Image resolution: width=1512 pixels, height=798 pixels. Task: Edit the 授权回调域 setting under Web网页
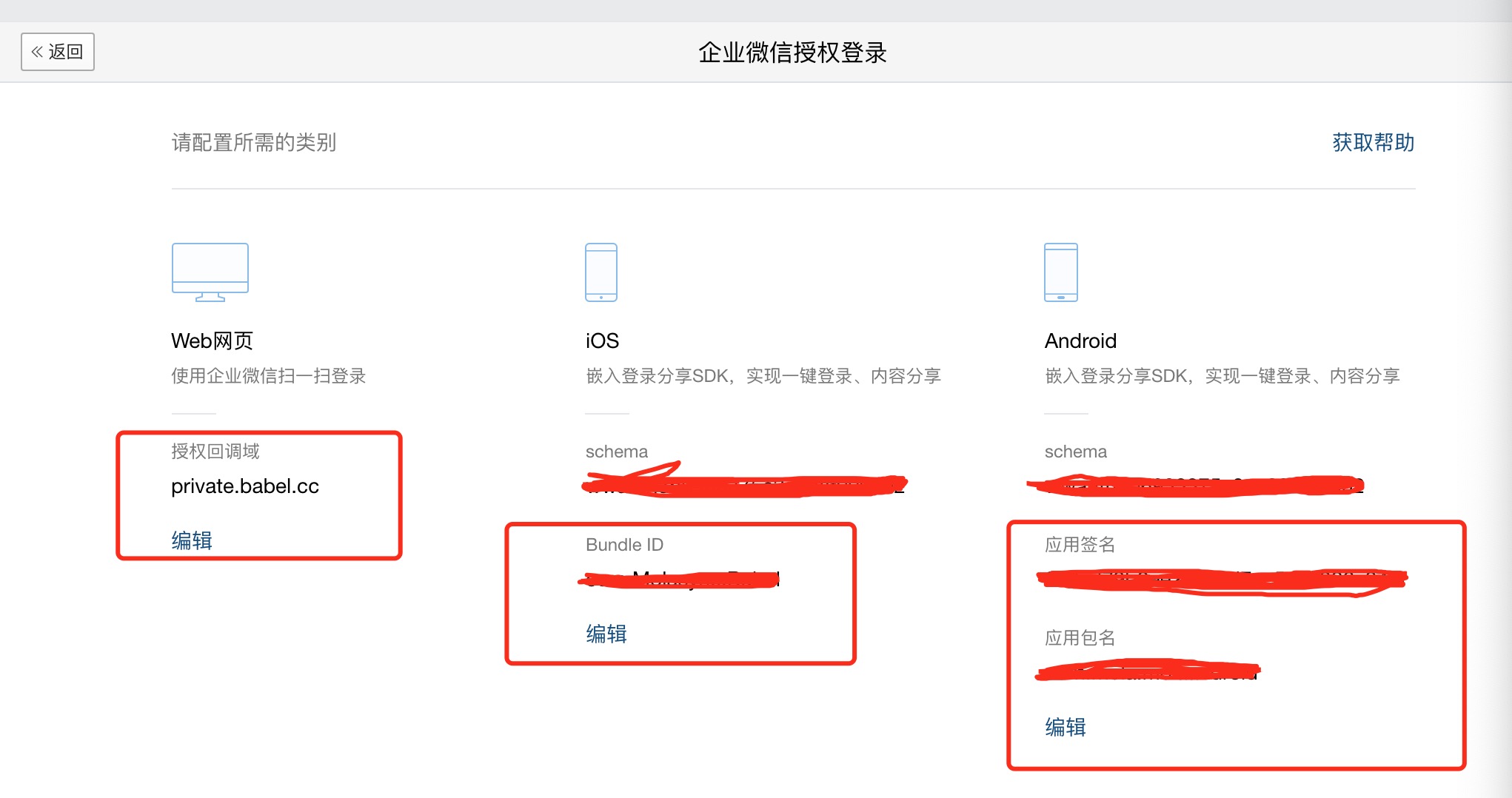click(192, 540)
